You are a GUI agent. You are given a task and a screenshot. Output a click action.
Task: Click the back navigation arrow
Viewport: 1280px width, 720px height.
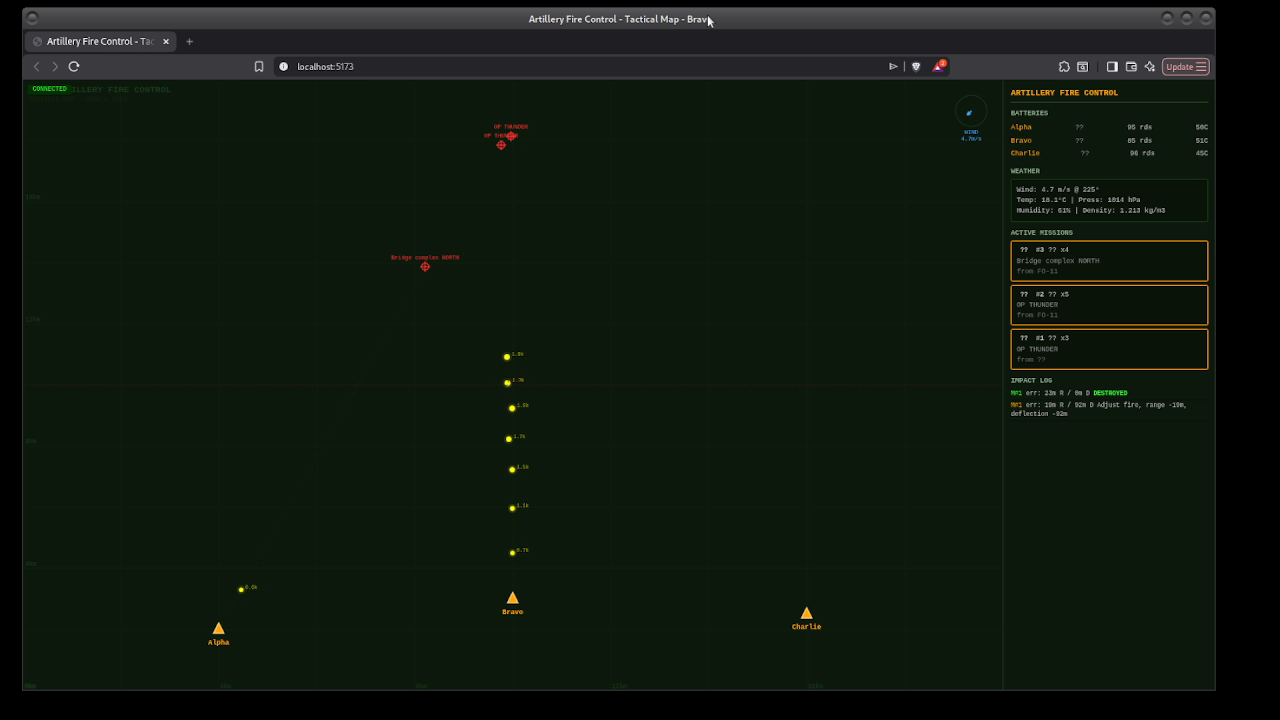tap(36, 66)
